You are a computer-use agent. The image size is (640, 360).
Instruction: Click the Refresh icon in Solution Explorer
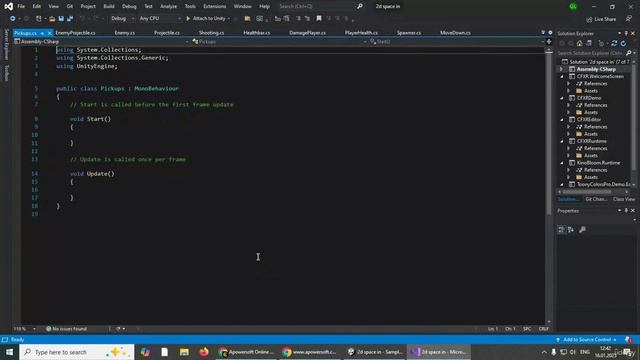click(x=623, y=43)
